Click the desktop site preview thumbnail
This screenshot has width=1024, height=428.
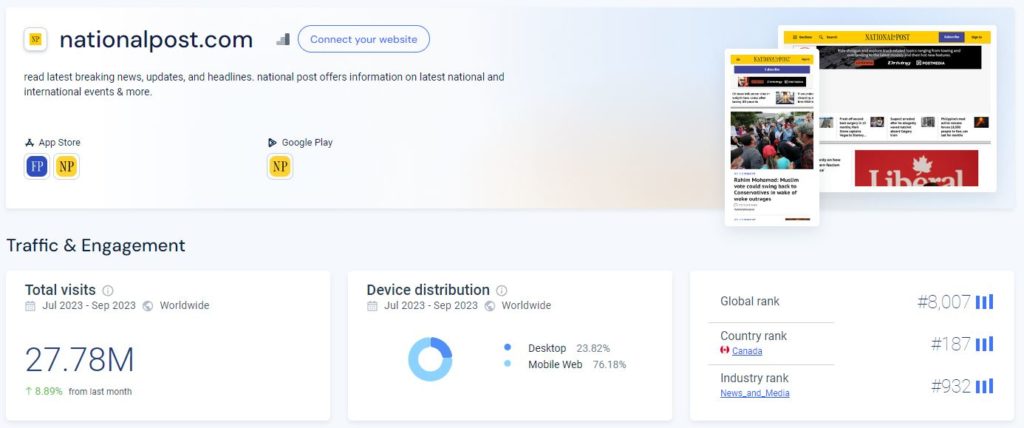point(908,108)
